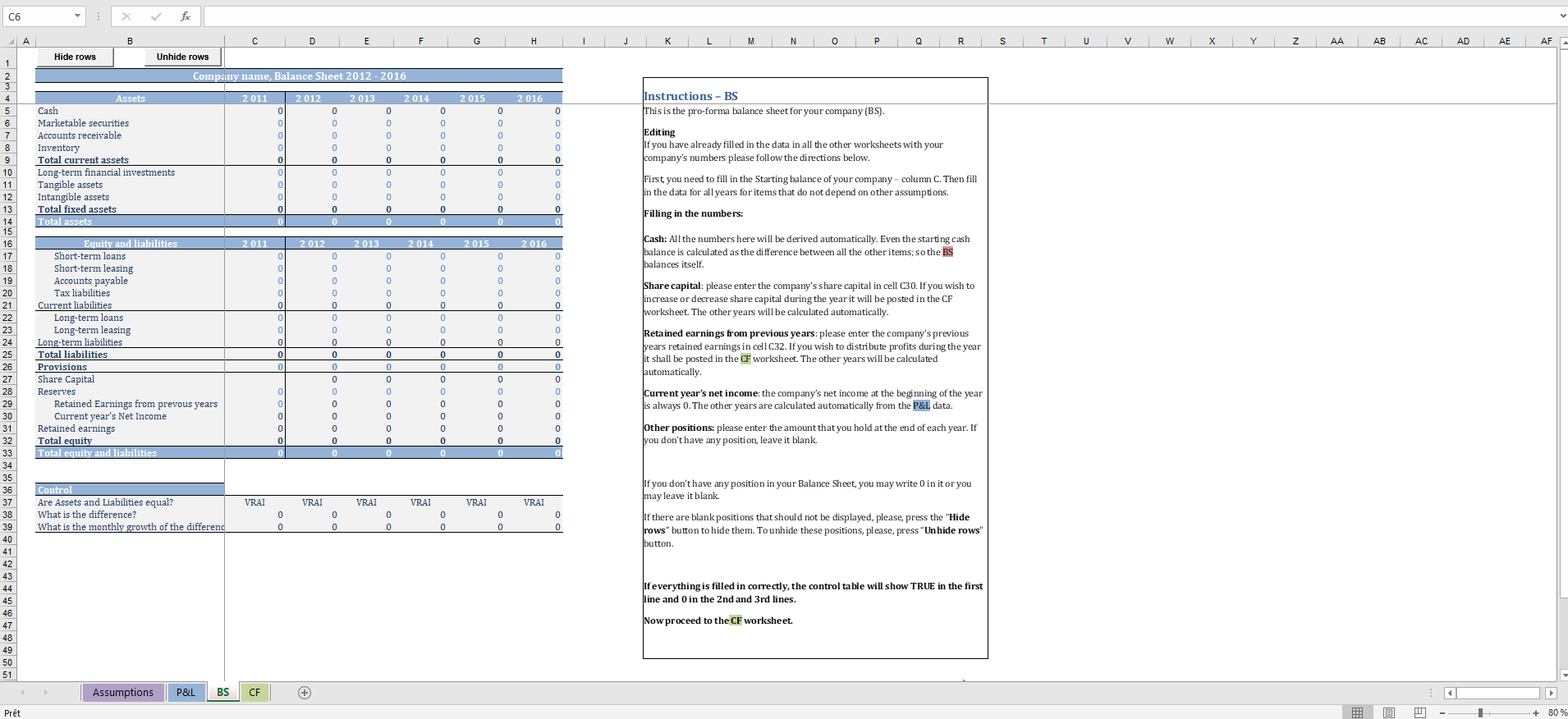The height and width of the screenshot is (719, 1568).
Task: Switch to Page Layout view icon
Action: click(x=1389, y=712)
